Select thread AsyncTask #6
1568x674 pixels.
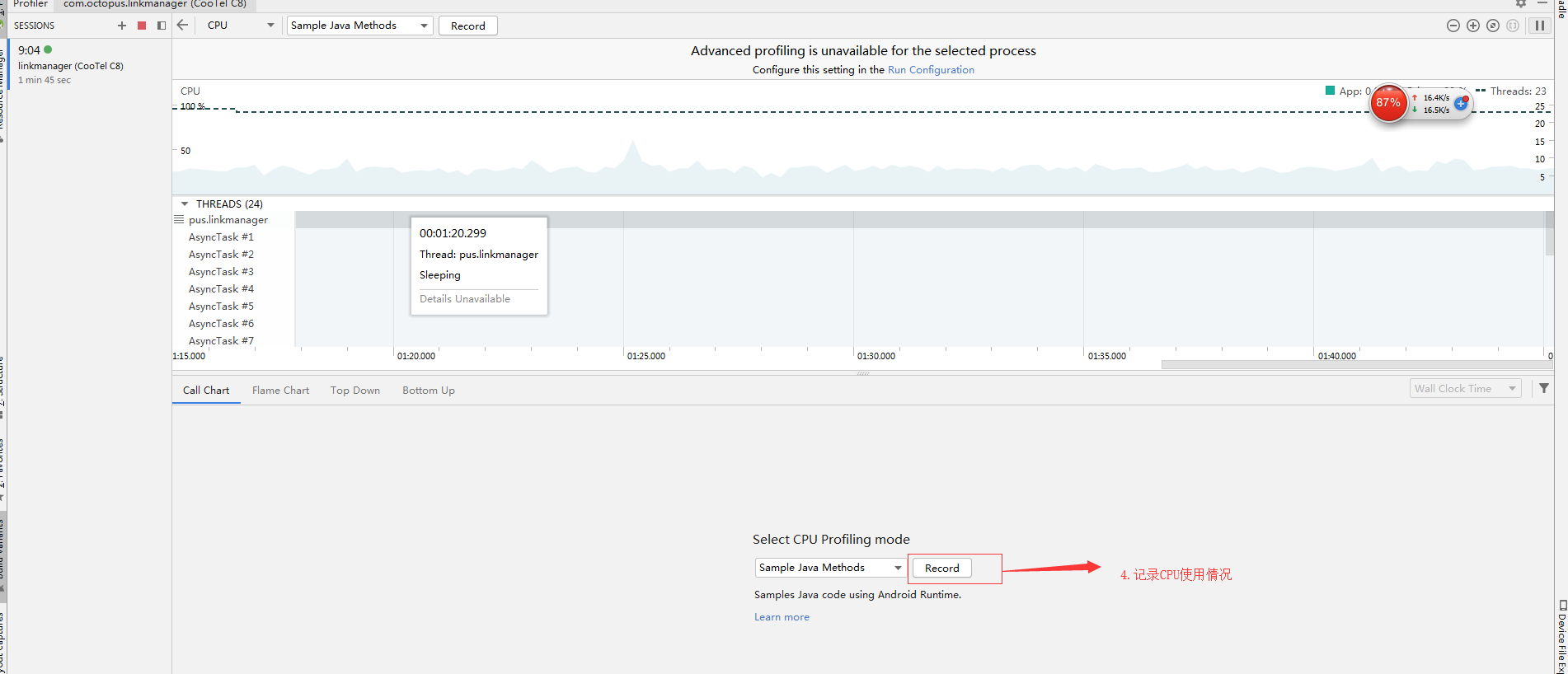click(x=221, y=324)
